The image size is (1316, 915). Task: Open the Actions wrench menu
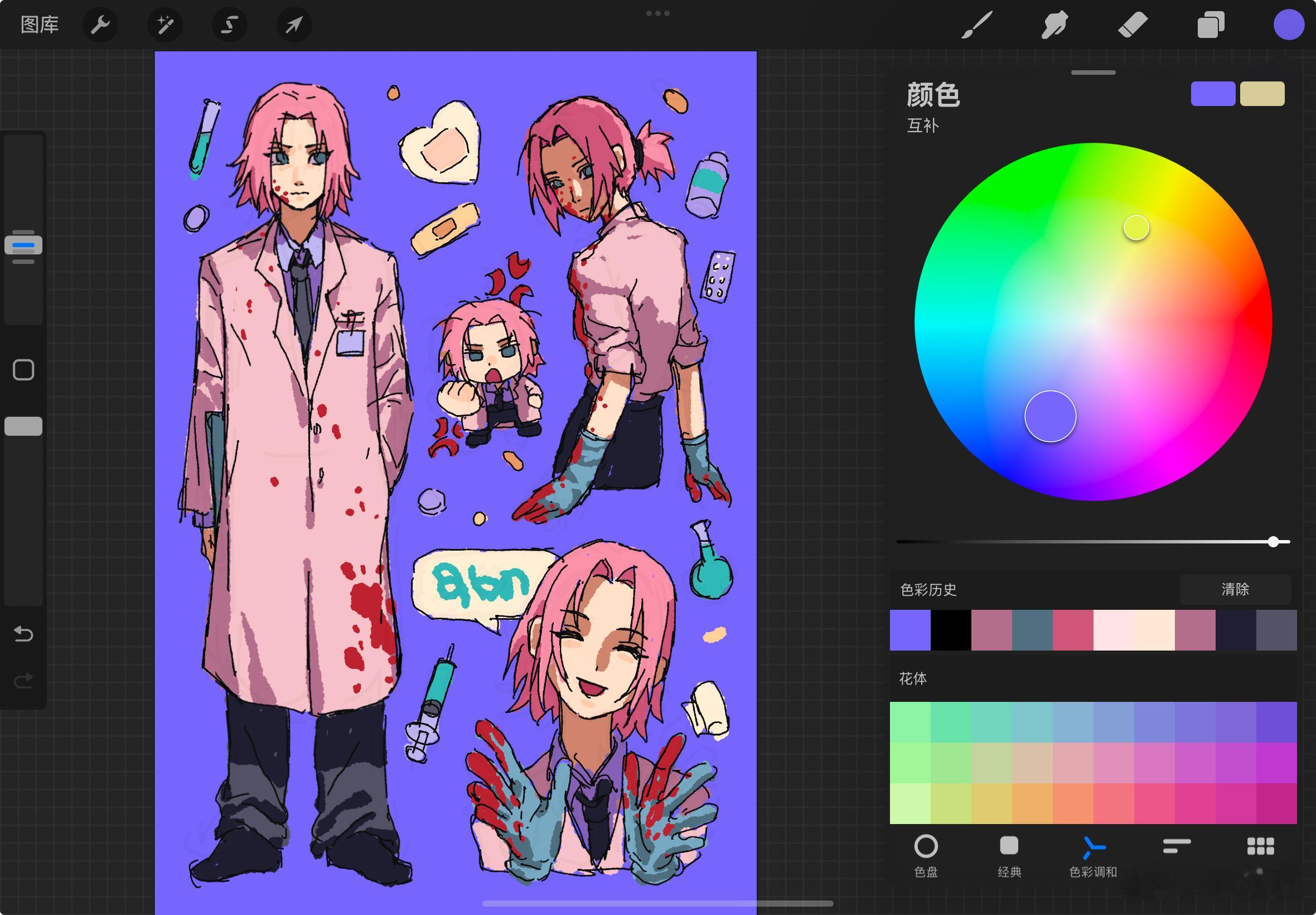point(100,25)
